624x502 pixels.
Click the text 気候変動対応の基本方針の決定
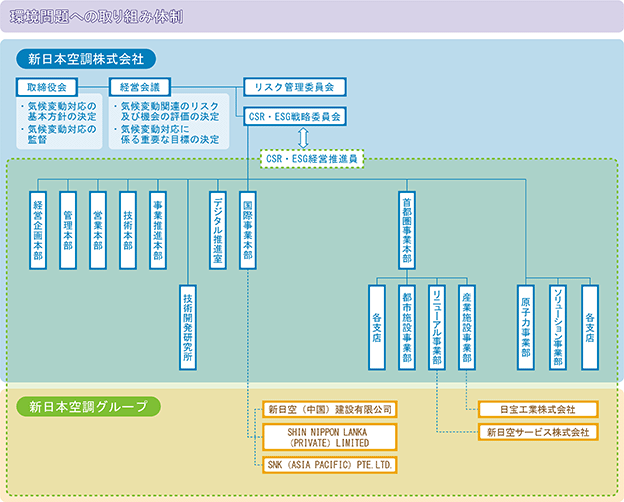62,111
